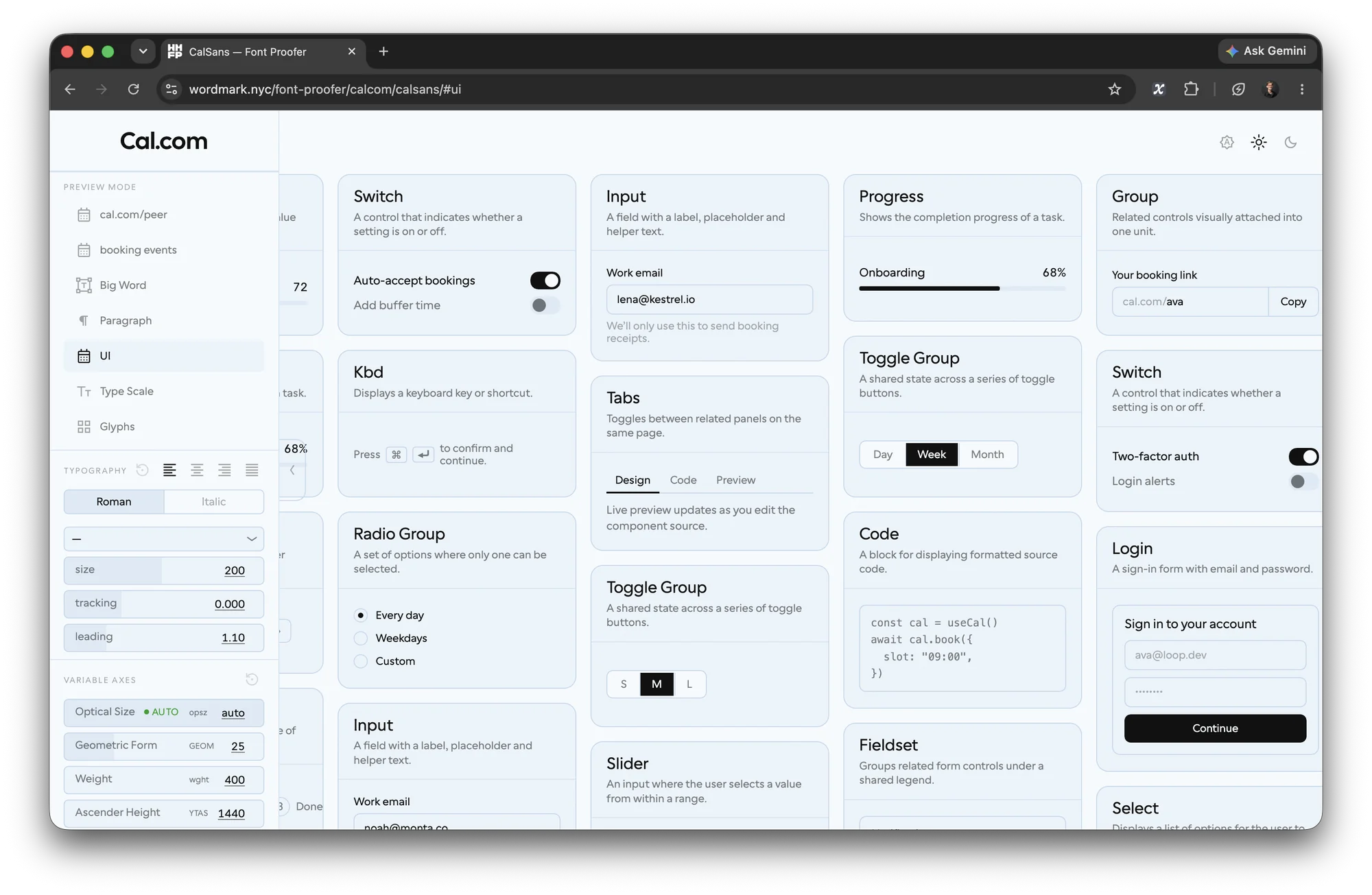1372x895 pixels.
Task: Select Month toggle button
Action: tap(987, 454)
